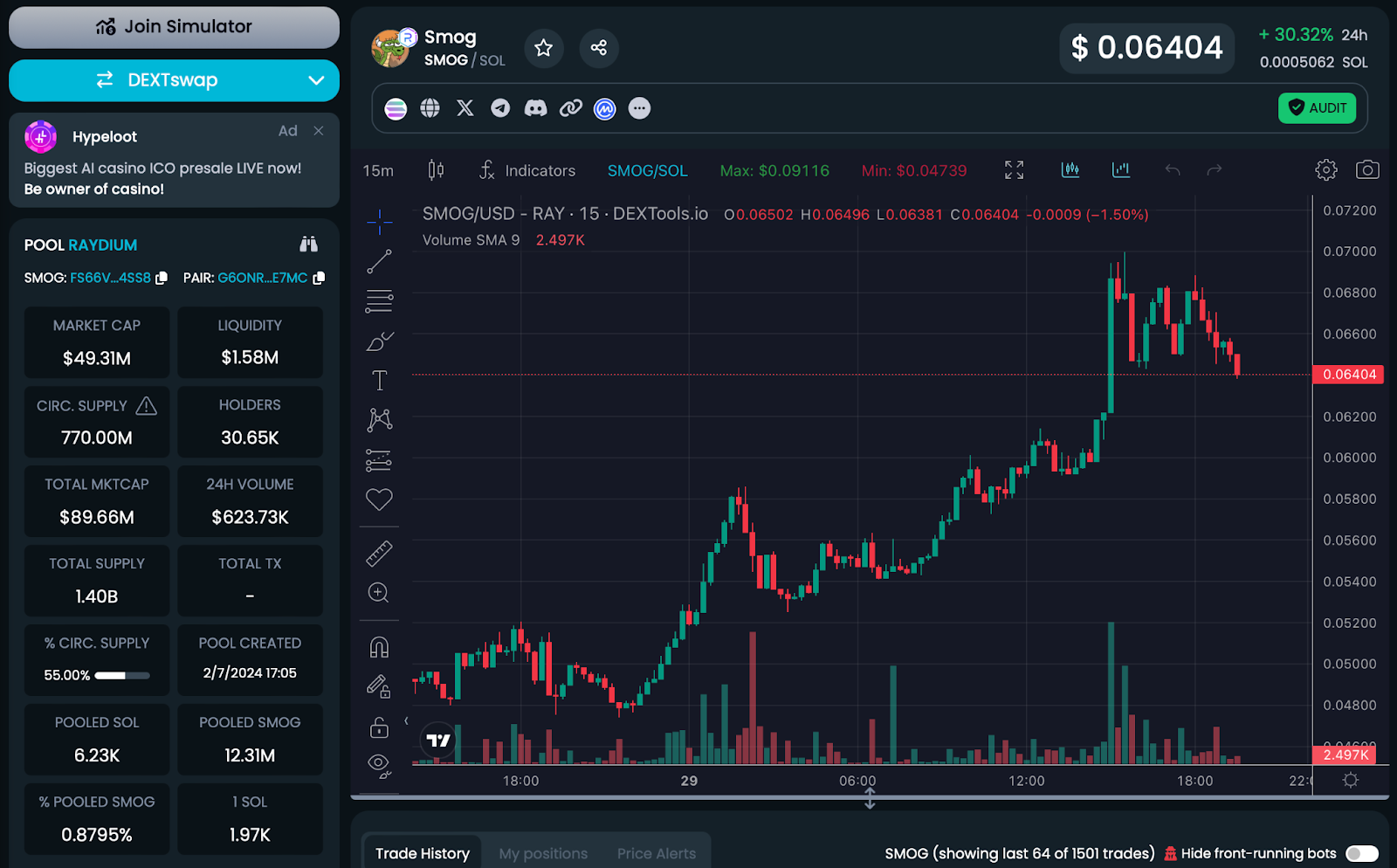The height and width of the screenshot is (868, 1397).
Task: Show more social links (ellipsis)
Action: click(x=640, y=108)
